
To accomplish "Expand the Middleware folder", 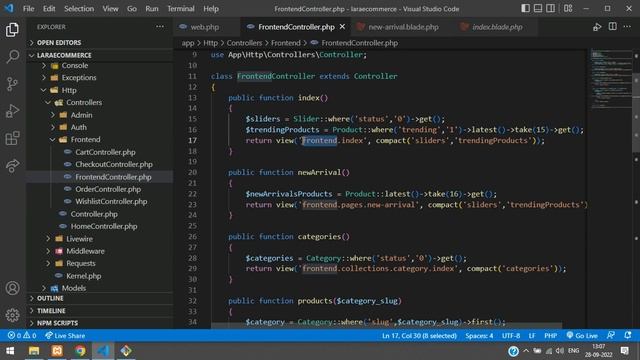I will pos(85,251).
